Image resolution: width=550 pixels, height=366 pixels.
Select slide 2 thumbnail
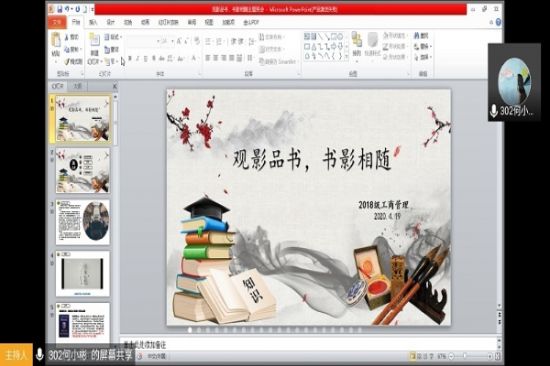pyautogui.click(x=83, y=170)
